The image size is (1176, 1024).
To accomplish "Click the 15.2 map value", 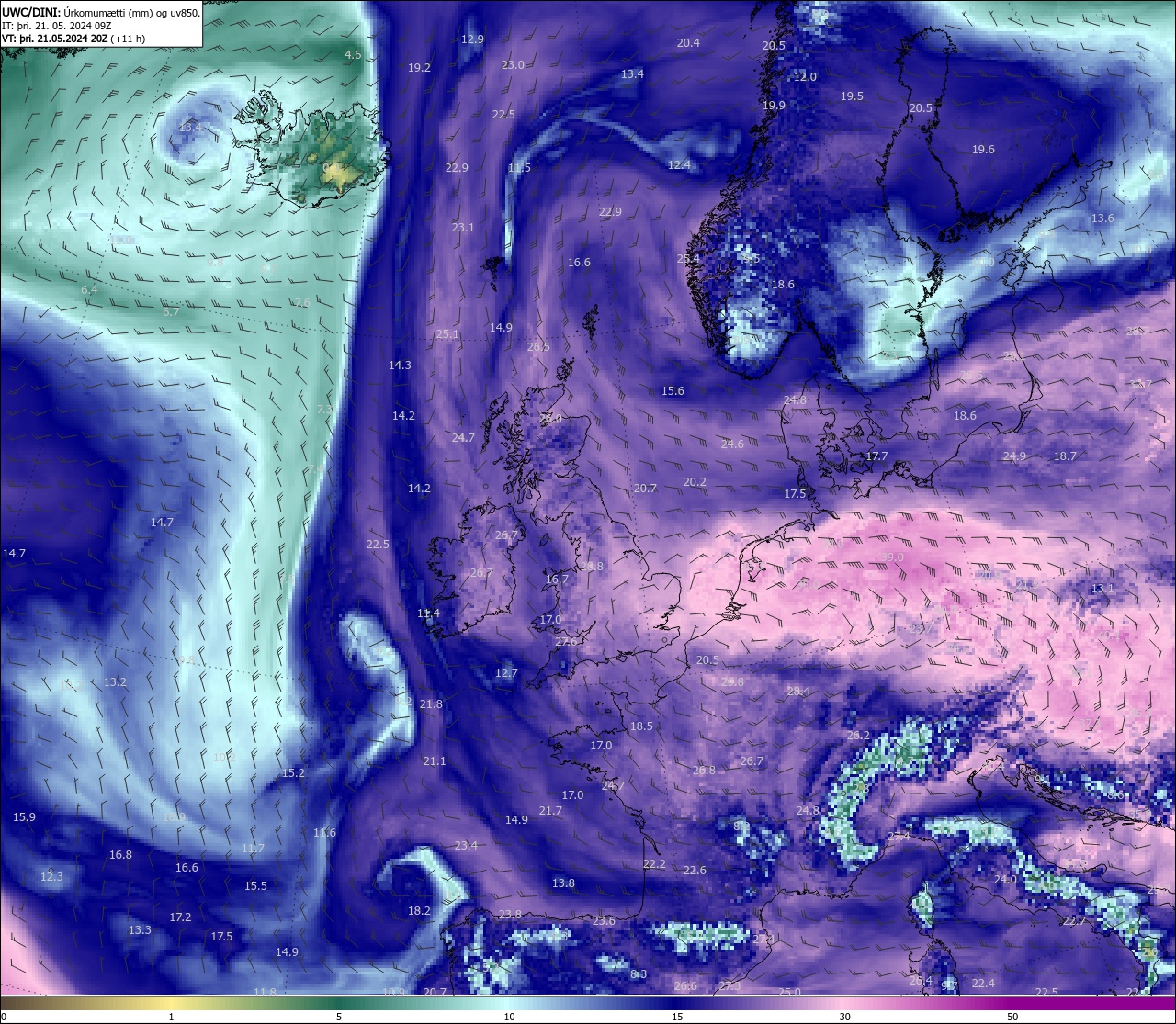I will [293, 773].
